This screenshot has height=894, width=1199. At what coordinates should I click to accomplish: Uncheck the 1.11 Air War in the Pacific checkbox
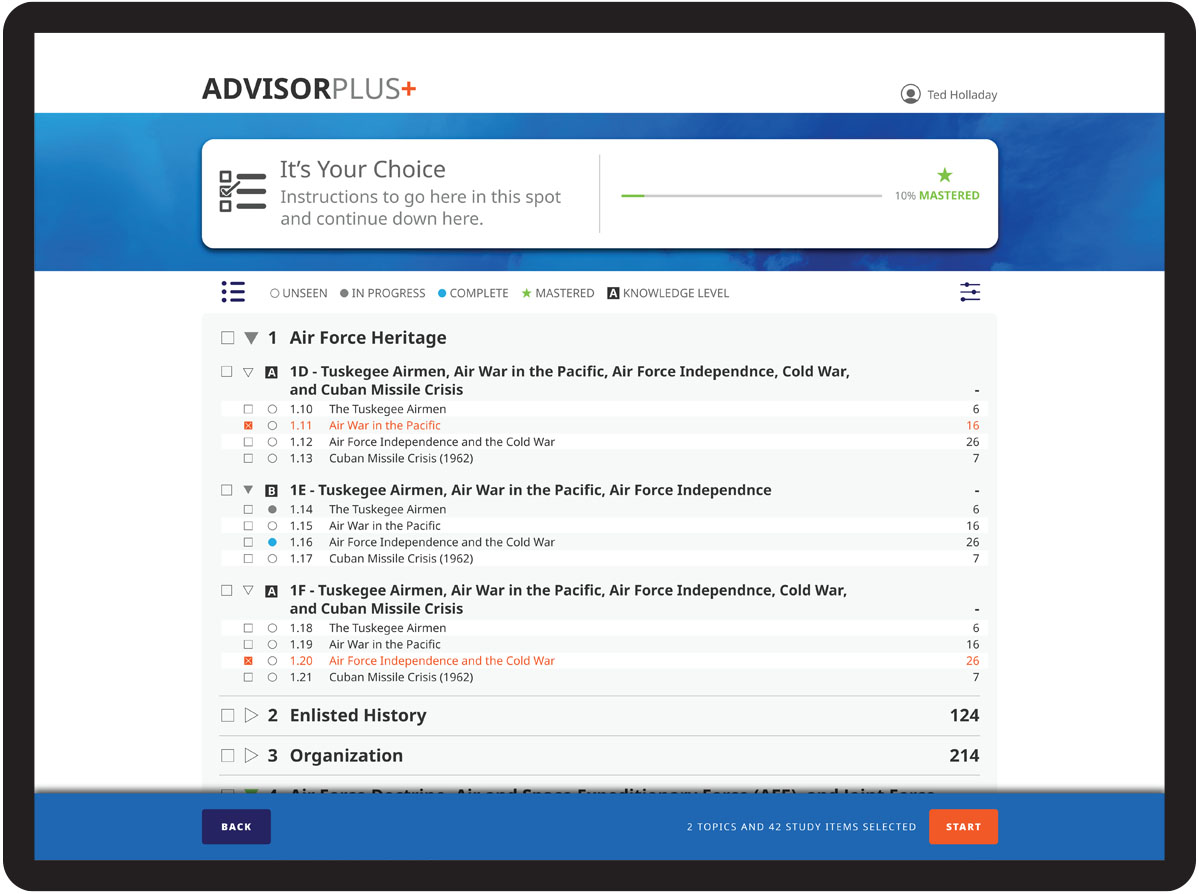[249, 426]
